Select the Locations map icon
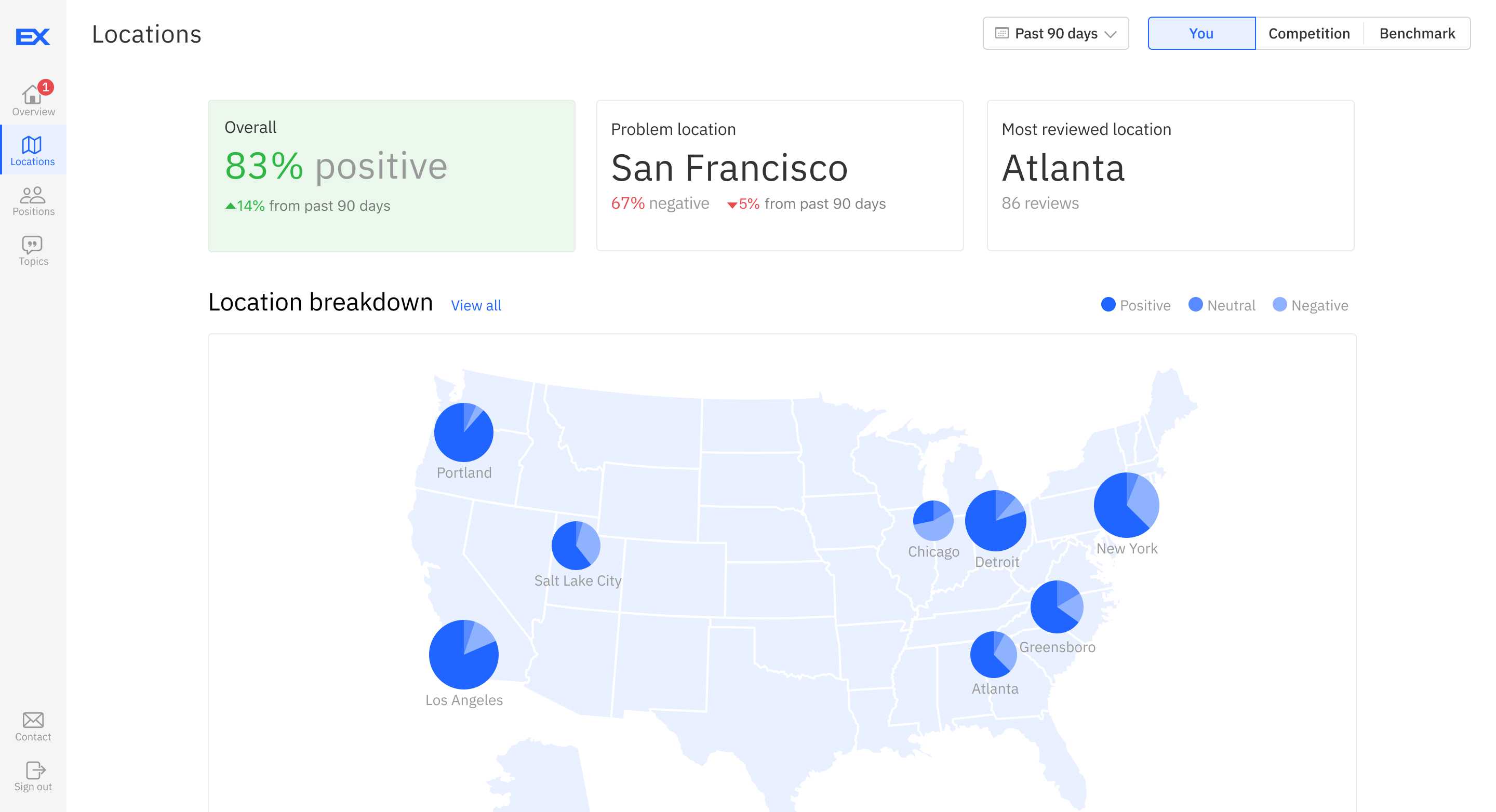 click(x=32, y=144)
